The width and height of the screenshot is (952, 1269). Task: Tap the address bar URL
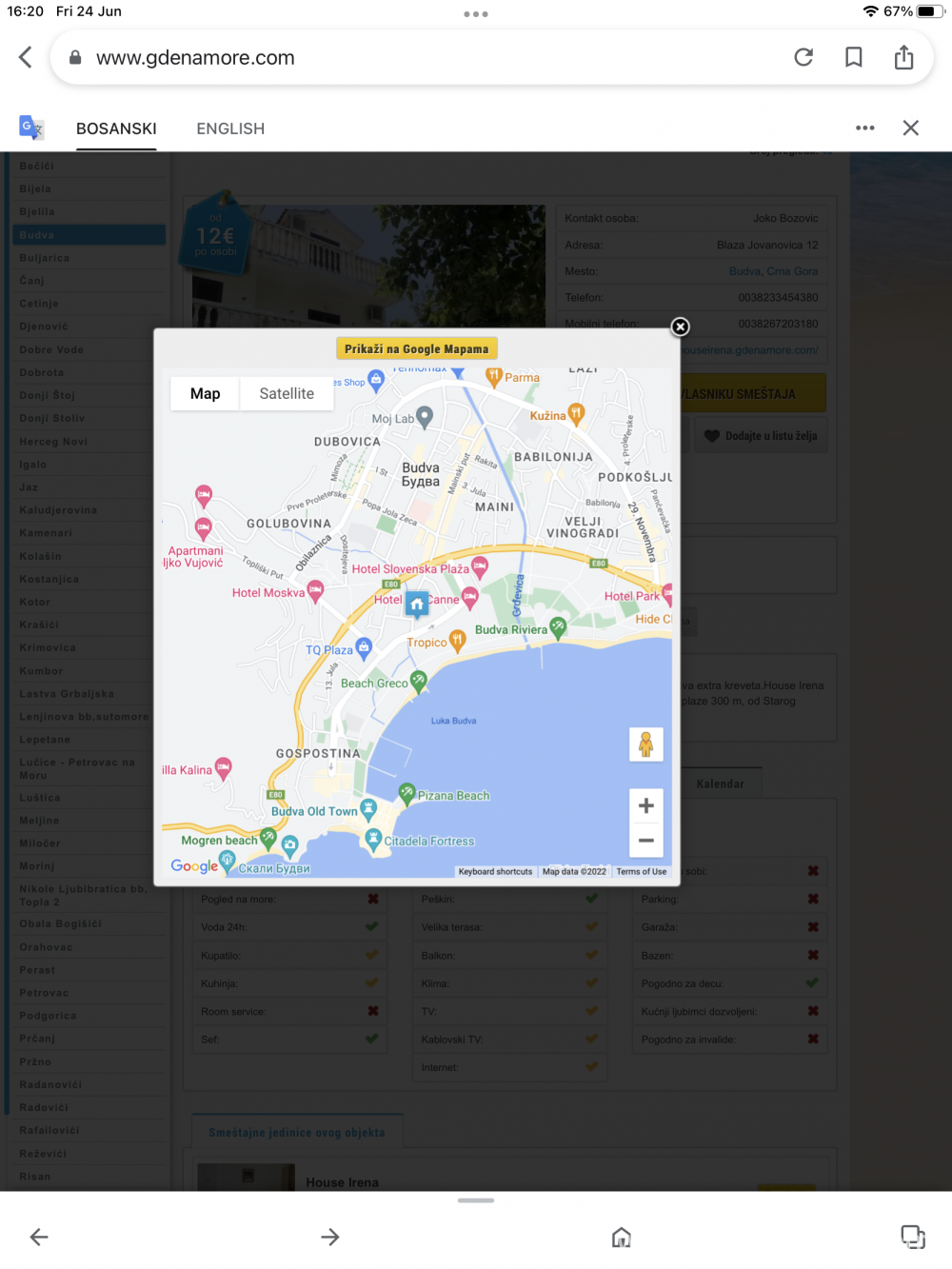coord(195,57)
